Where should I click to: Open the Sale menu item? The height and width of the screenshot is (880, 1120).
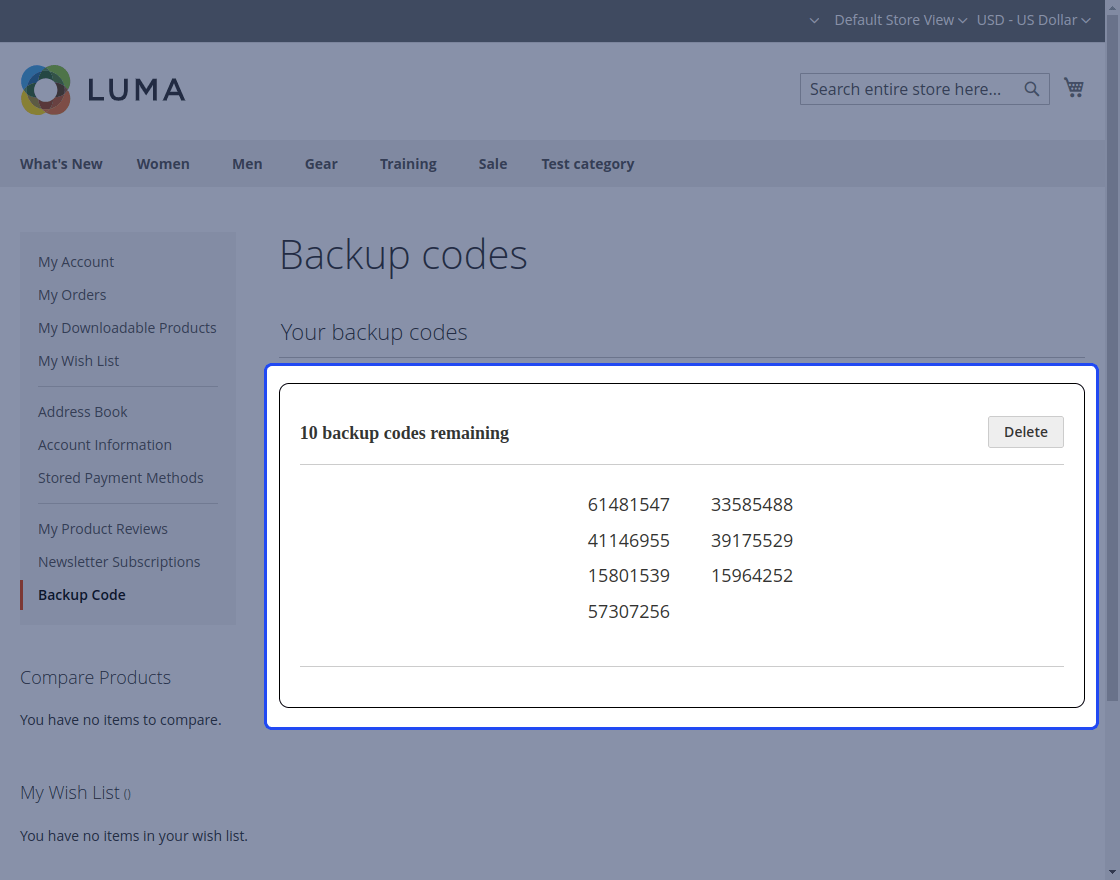tap(492, 164)
